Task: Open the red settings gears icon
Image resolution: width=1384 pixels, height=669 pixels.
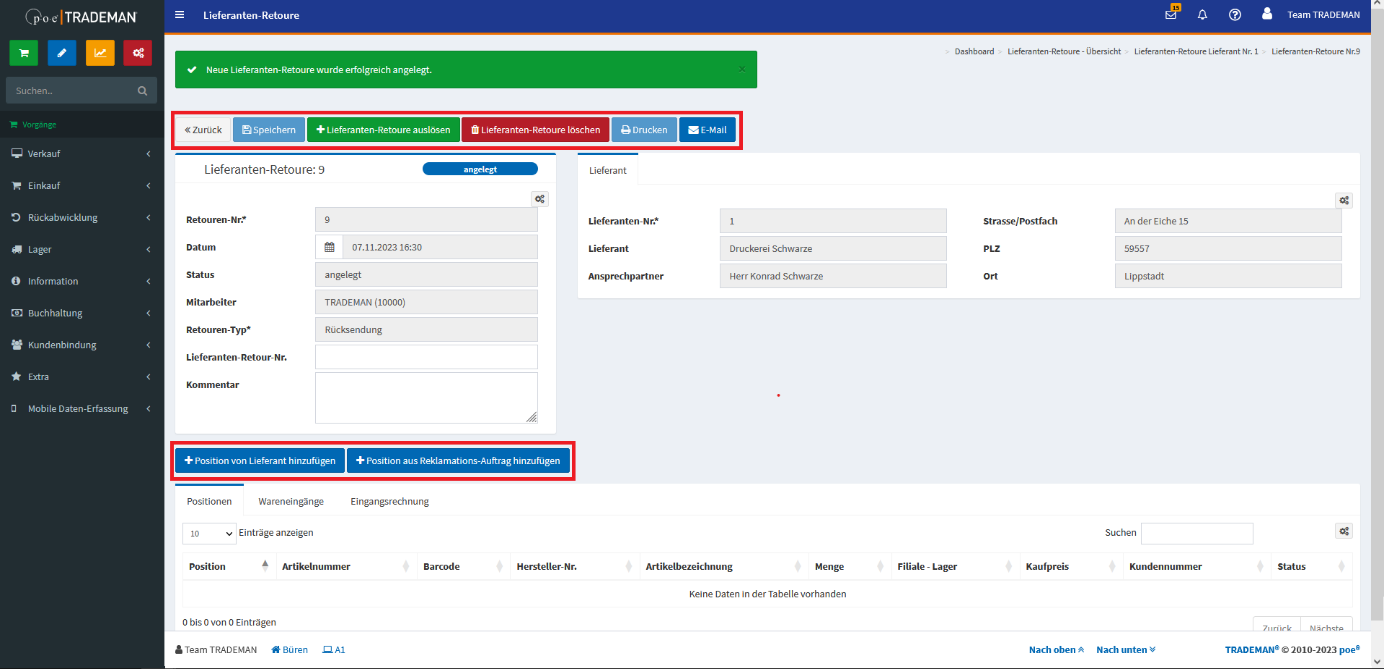Action: coord(138,53)
